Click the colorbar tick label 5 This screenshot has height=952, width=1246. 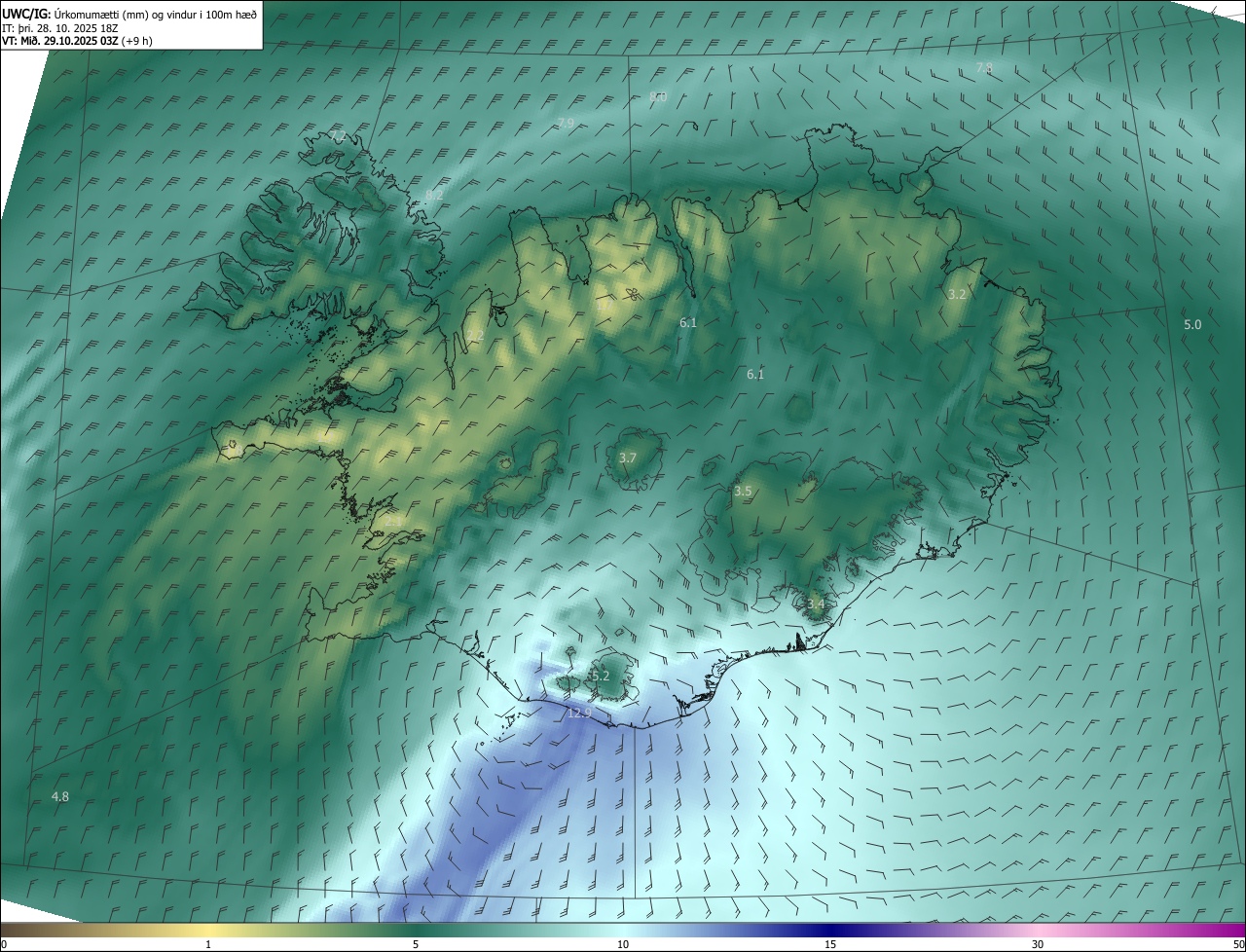(416, 944)
